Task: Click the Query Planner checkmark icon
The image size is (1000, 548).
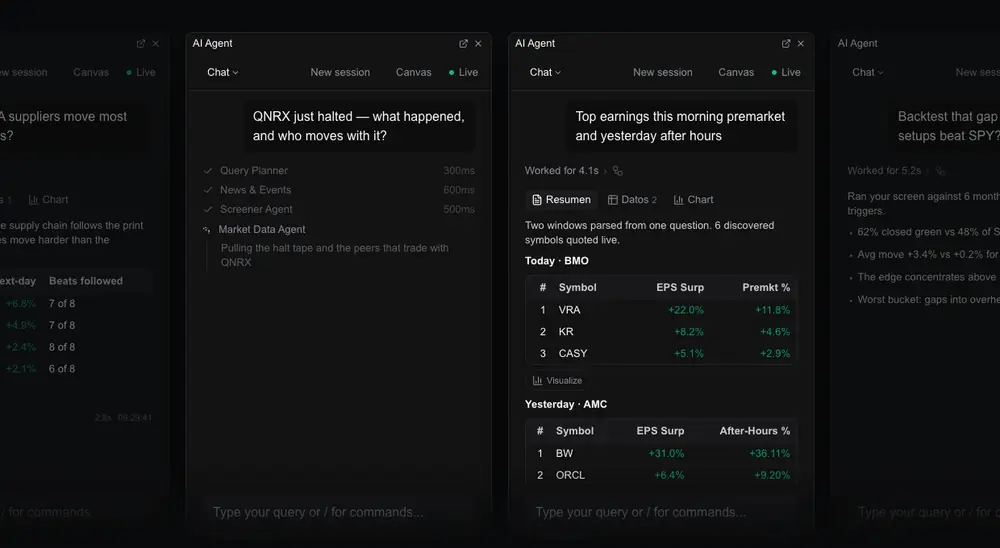Action: click(208, 170)
